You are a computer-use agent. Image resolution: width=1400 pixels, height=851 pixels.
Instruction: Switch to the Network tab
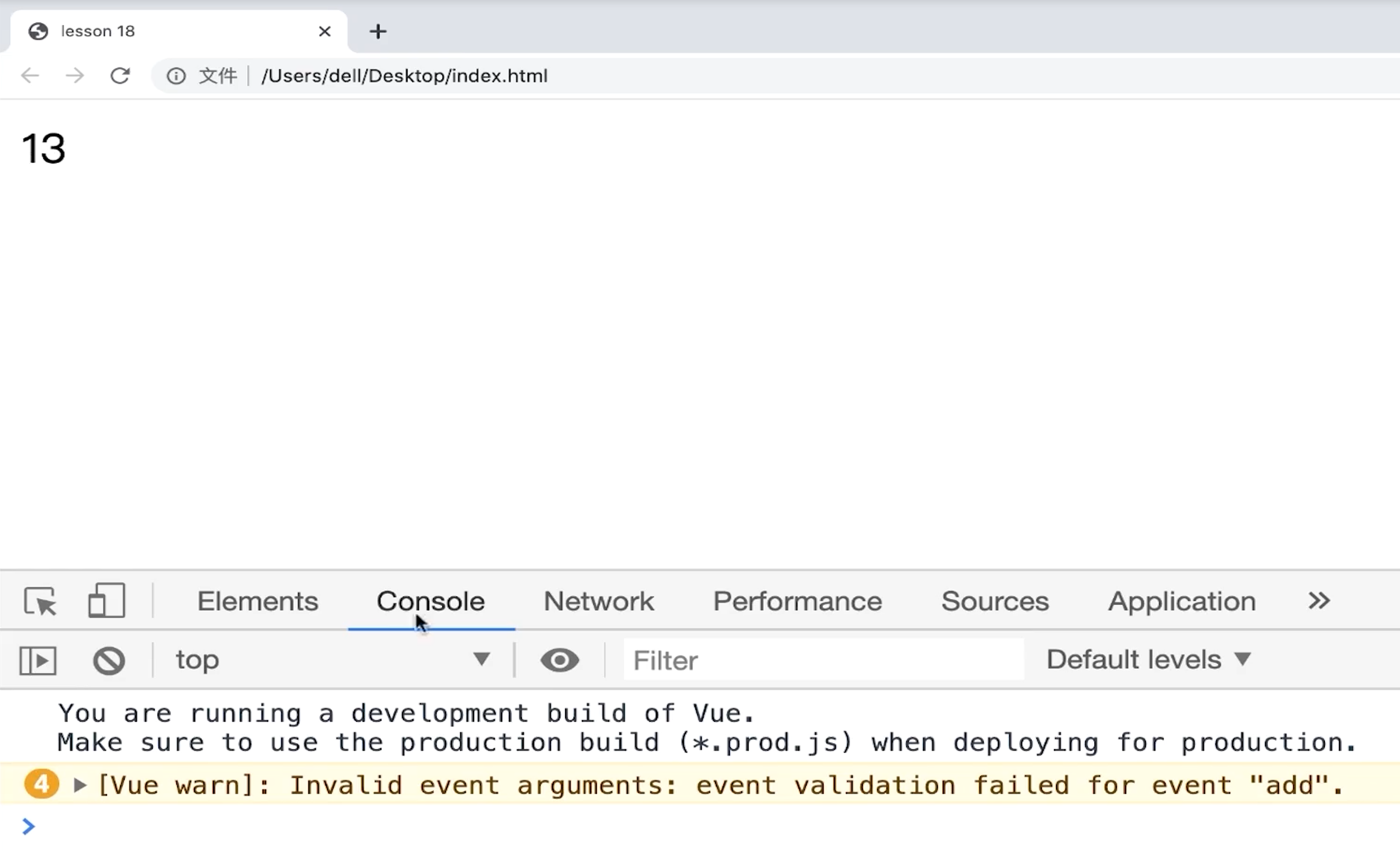coord(598,601)
